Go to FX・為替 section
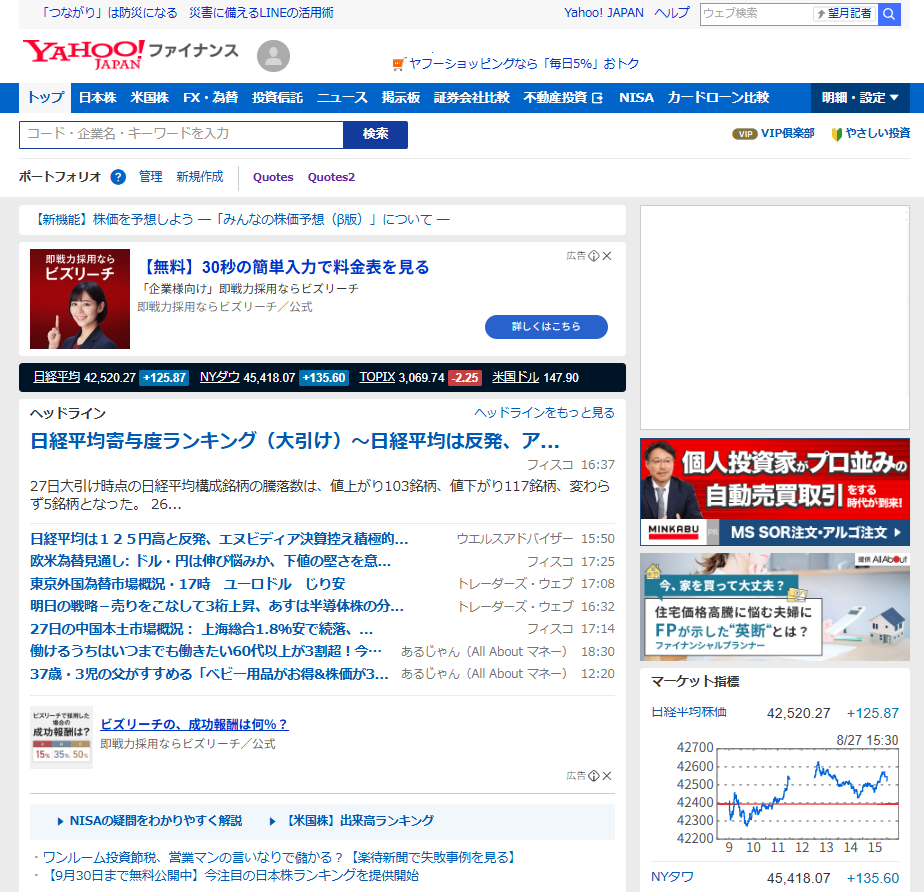Image resolution: width=924 pixels, height=892 pixels. 210,98
